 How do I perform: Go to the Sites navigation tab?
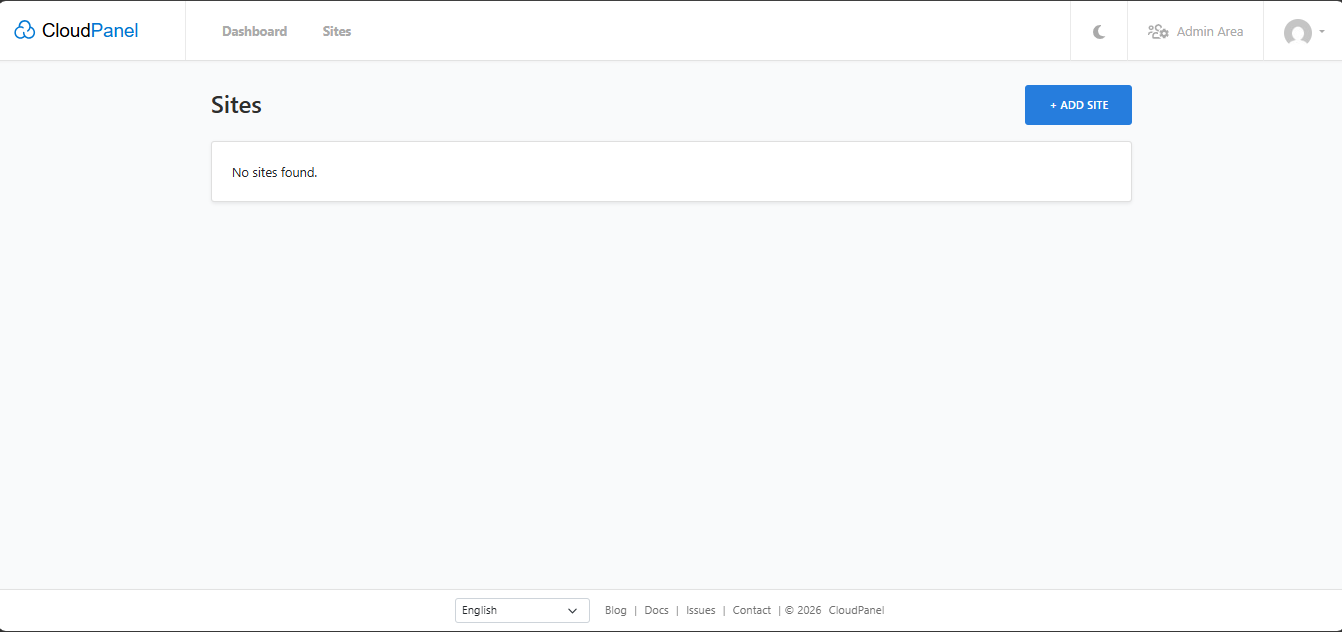(337, 31)
